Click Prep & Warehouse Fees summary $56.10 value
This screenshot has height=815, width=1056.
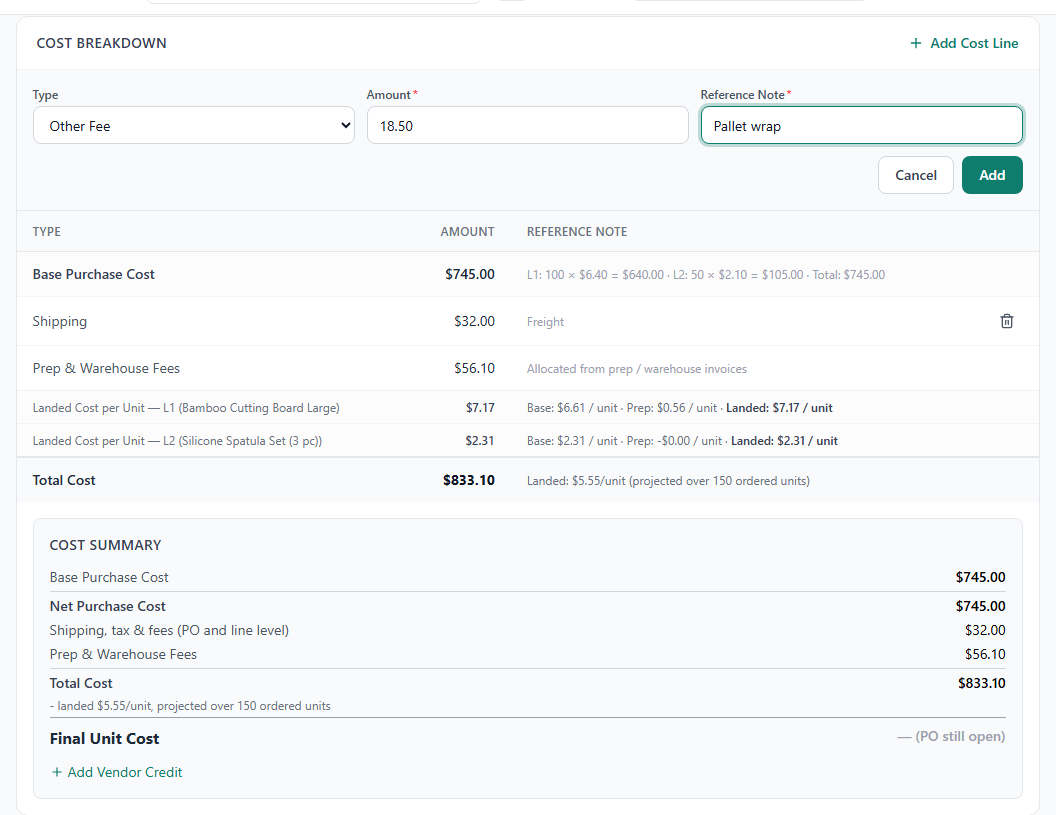[985, 654]
